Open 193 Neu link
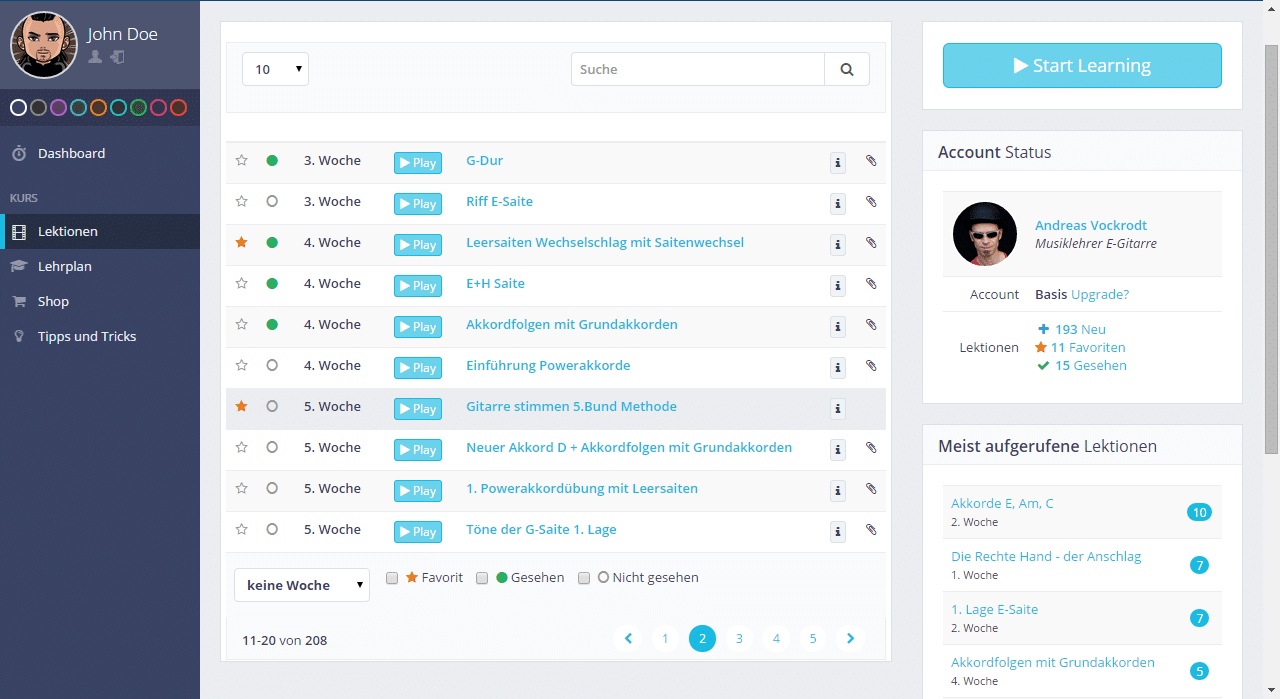The height and width of the screenshot is (699, 1280). pos(1080,329)
